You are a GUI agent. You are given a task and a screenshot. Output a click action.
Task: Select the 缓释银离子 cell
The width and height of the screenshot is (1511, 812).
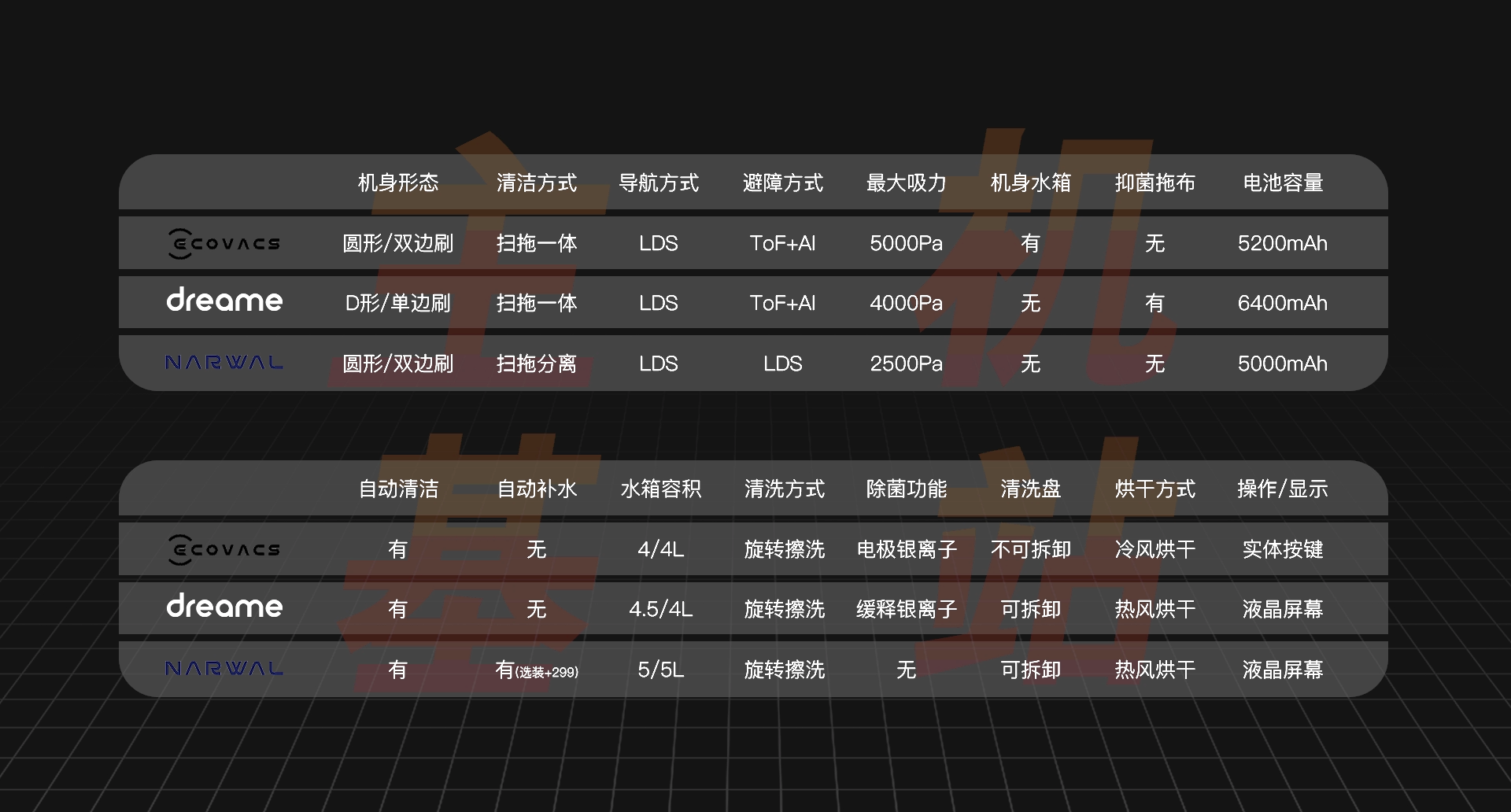click(x=907, y=610)
